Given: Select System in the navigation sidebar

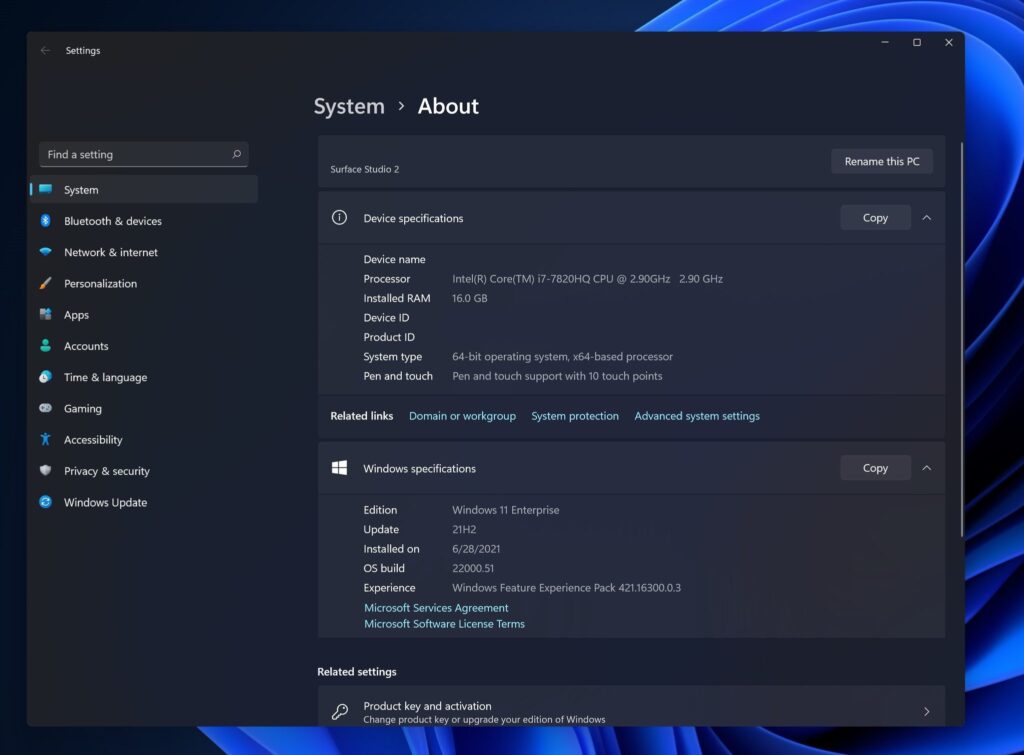Looking at the screenshot, I should tap(80, 189).
